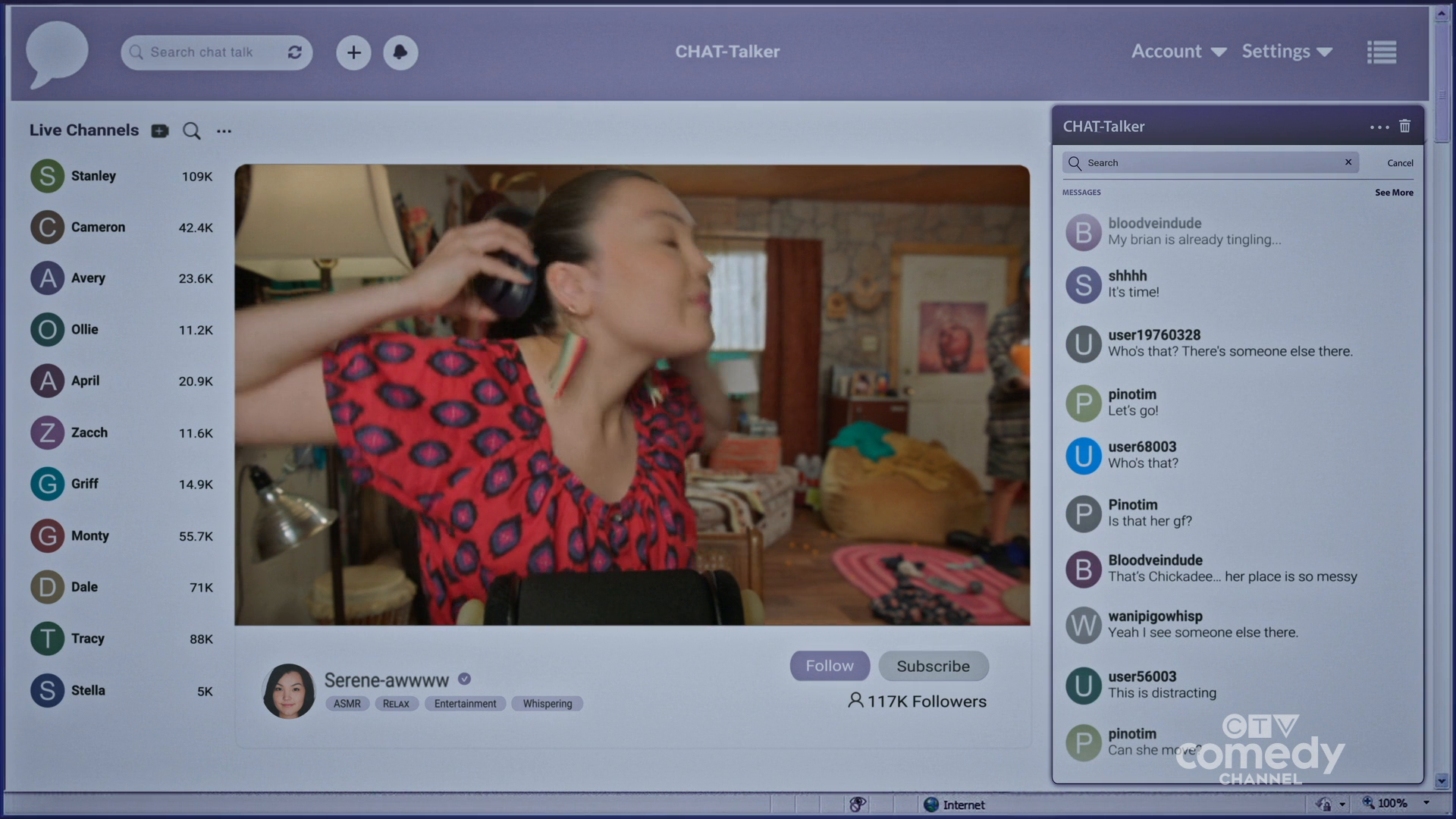Select the Monty live channel
Screen dimensions: 1456x819
coord(89,536)
